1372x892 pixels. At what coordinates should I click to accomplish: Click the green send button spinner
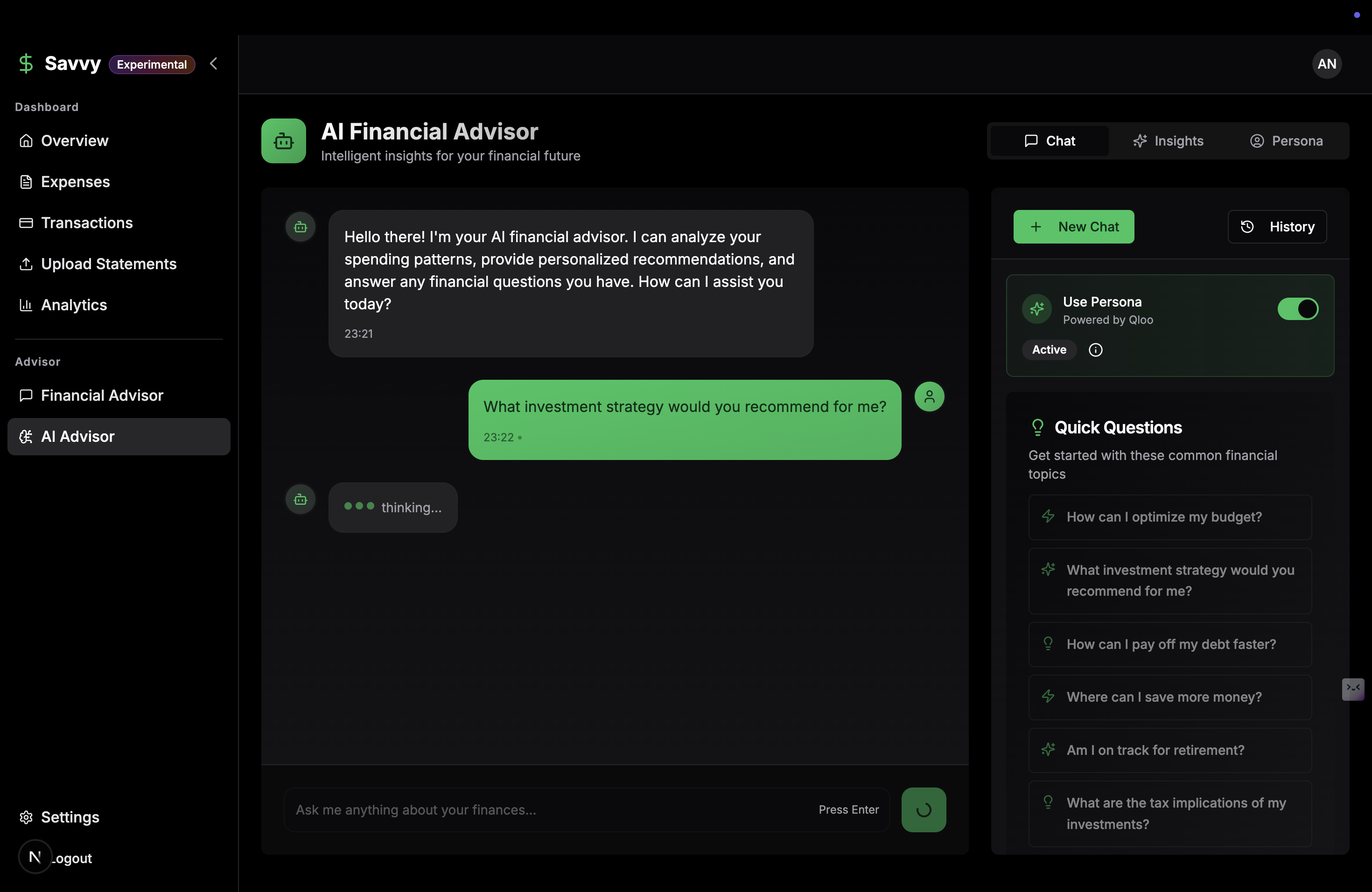click(x=924, y=809)
